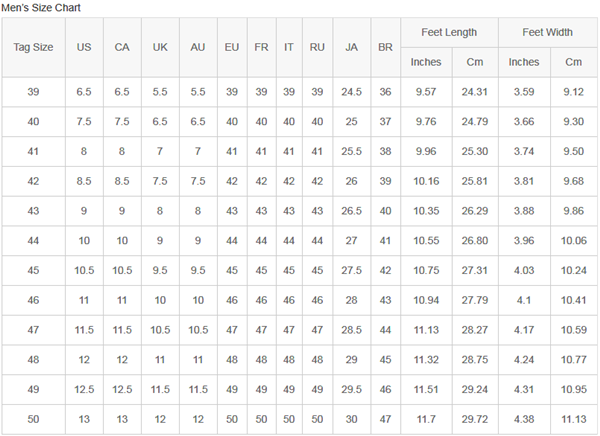This screenshot has width=600, height=436.
Task: Select tag size 44 row label
Action: click(x=33, y=241)
